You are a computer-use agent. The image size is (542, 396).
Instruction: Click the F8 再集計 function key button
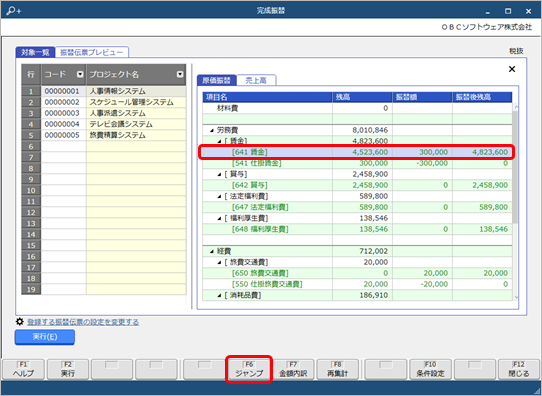pyautogui.click(x=337, y=369)
